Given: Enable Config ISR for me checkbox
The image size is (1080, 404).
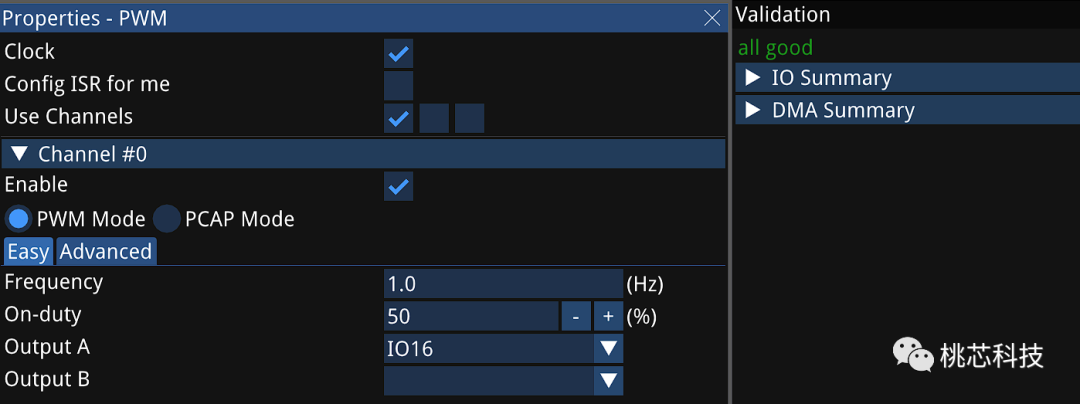Looking at the screenshot, I should tap(399, 85).
